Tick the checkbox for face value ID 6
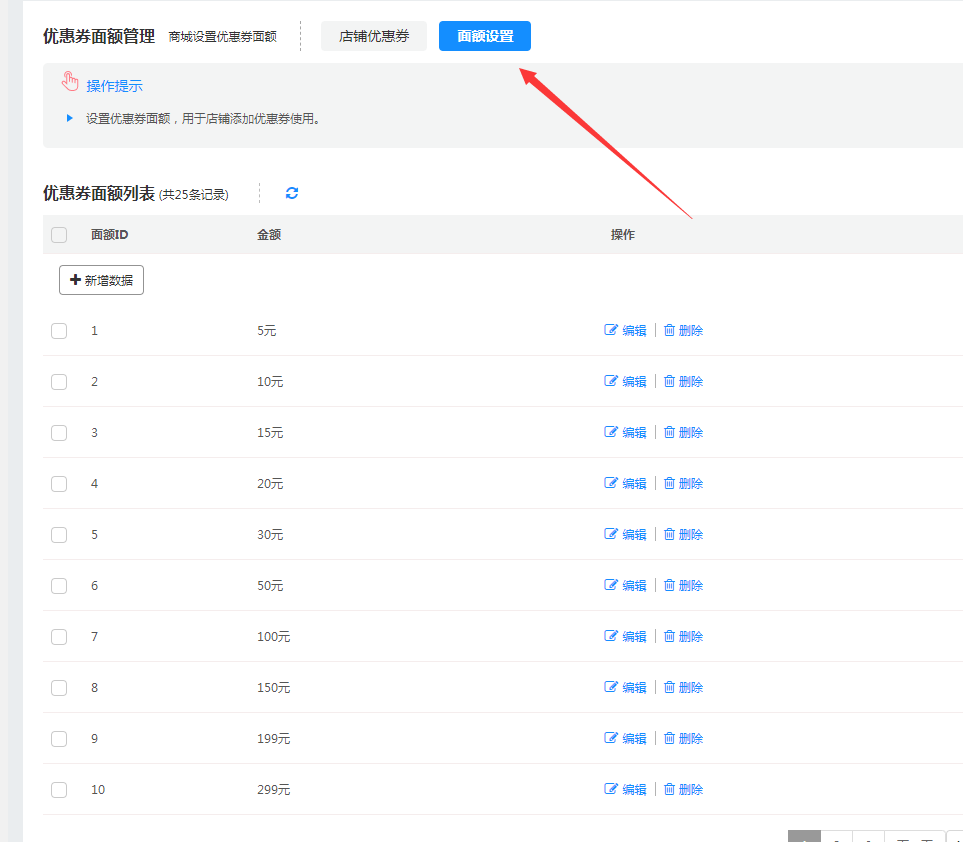 coord(59,585)
